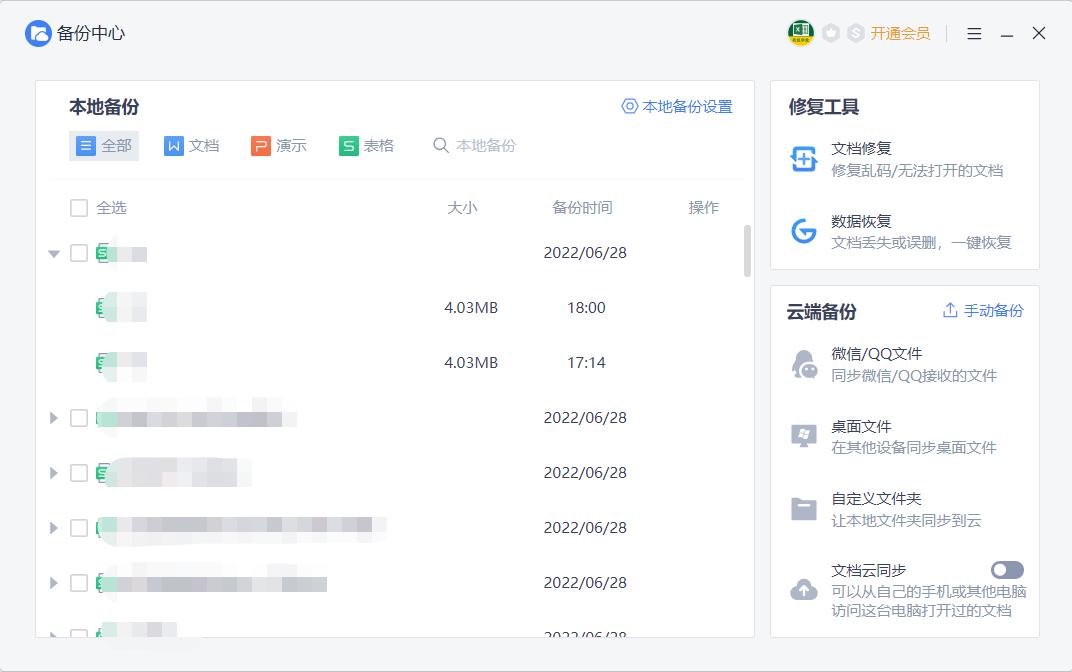This screenshot has width=1072, height=672.
Task: Click the 文档云同步 cloud icon
Action: tap(802, 588)
